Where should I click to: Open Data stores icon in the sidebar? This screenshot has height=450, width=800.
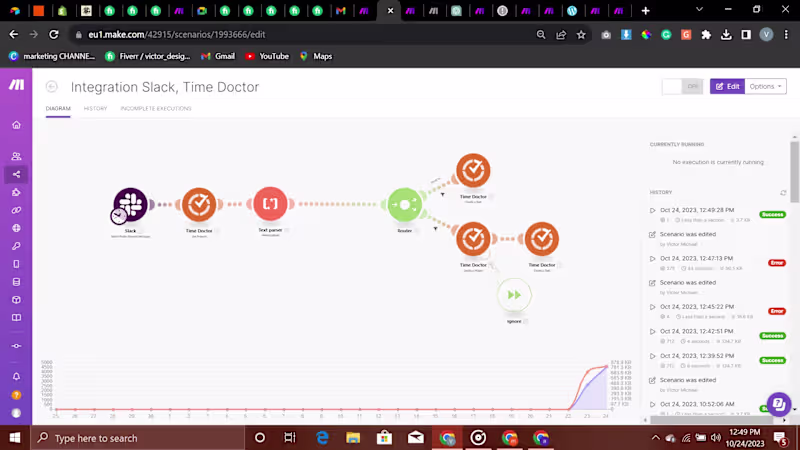click(16, 282)
